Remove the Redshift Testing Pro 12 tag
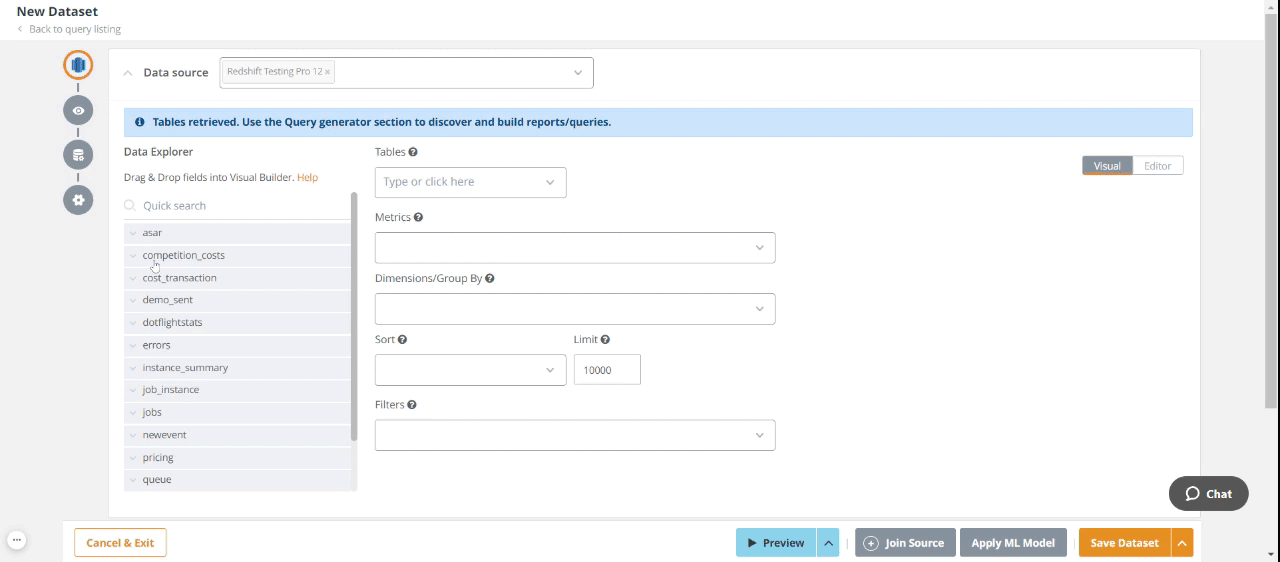 pos(327,72)
